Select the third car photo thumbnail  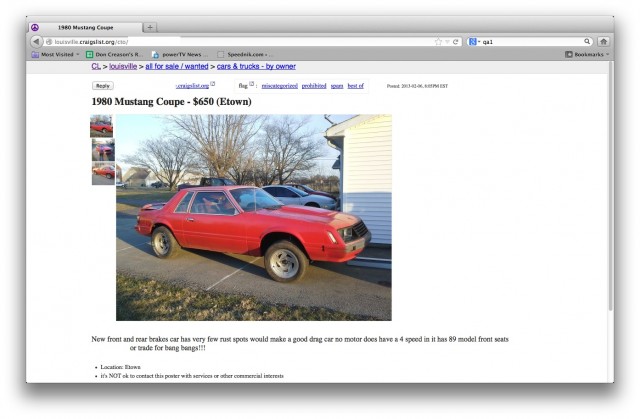[x=103, y=173]
